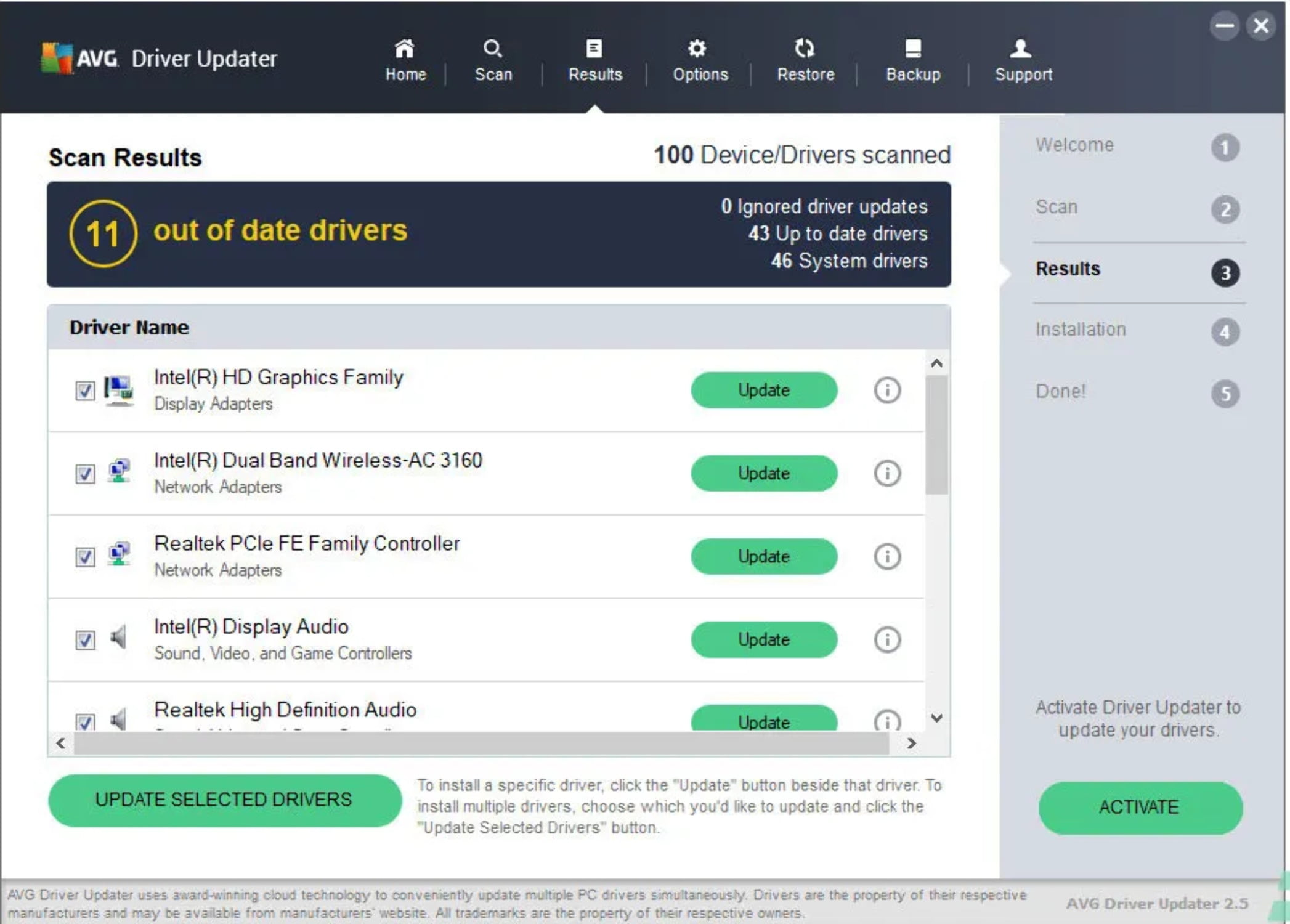The image size is (1290, 924).
Task: Update Intel HD Graphics Family driver
Action: 764,390
